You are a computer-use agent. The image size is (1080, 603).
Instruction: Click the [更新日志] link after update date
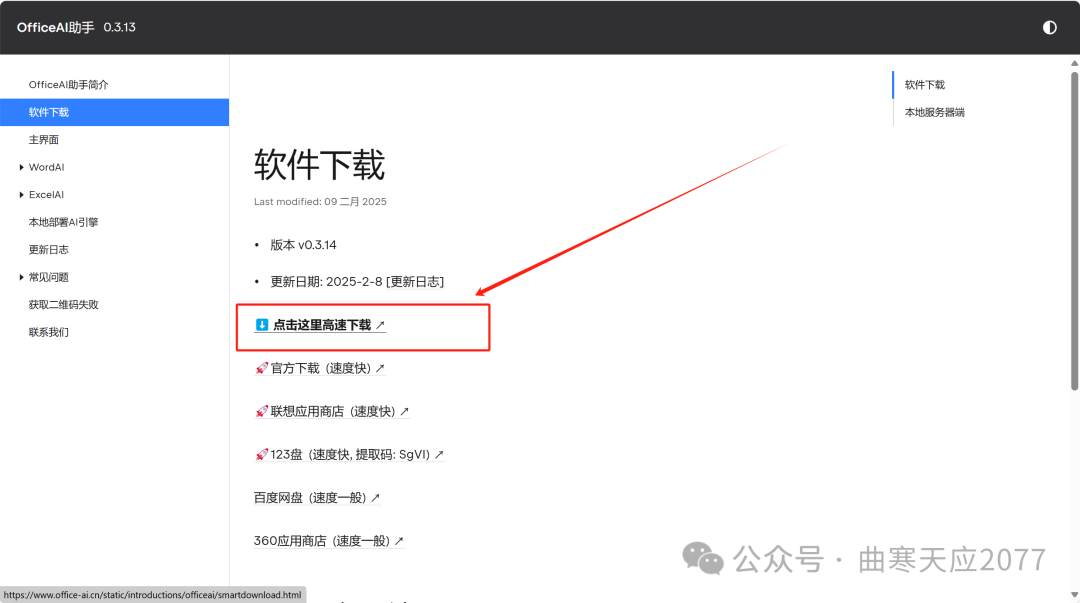point(415,282)
